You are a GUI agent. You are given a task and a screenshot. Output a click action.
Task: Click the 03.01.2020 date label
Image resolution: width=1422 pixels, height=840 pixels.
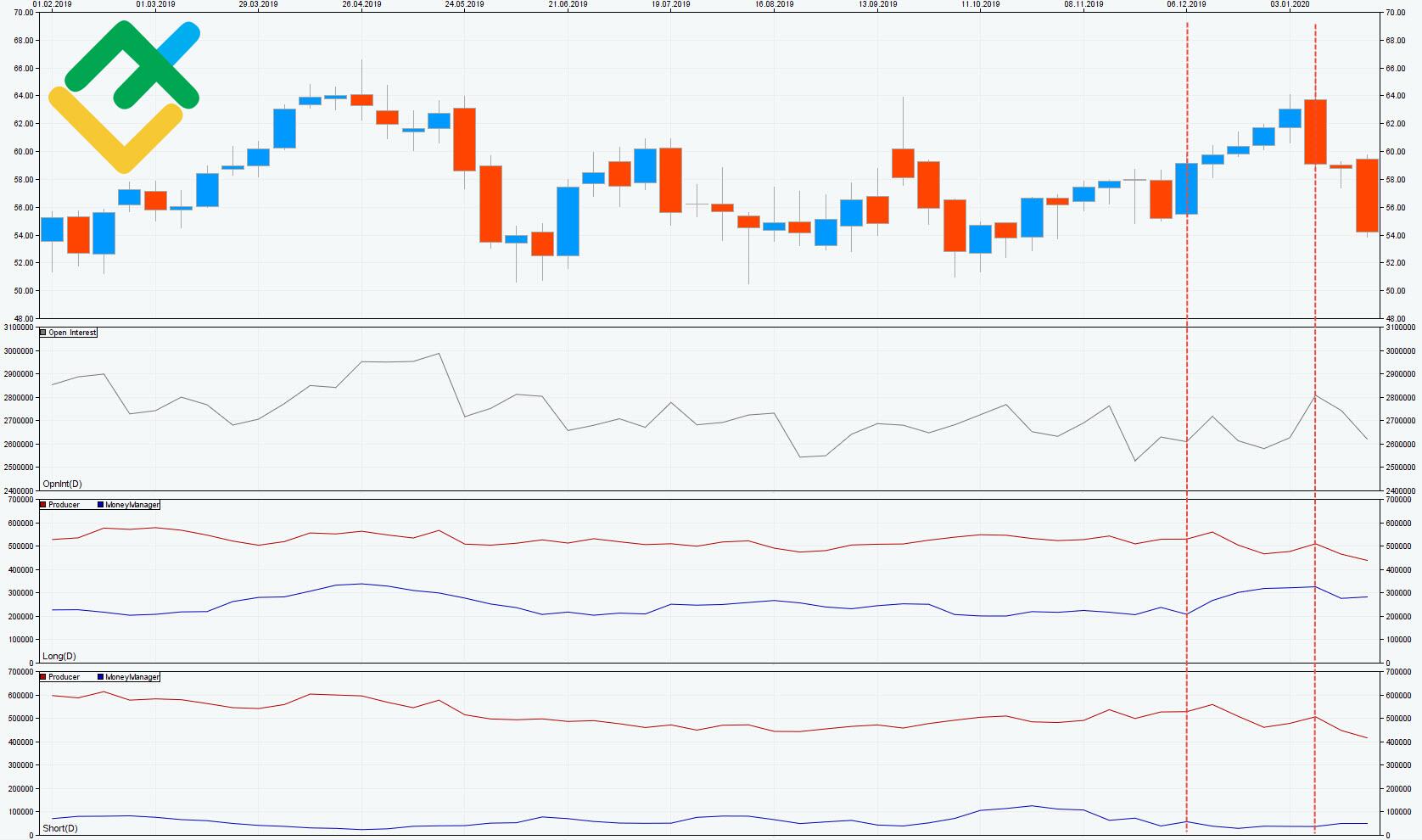[1290, 4]
